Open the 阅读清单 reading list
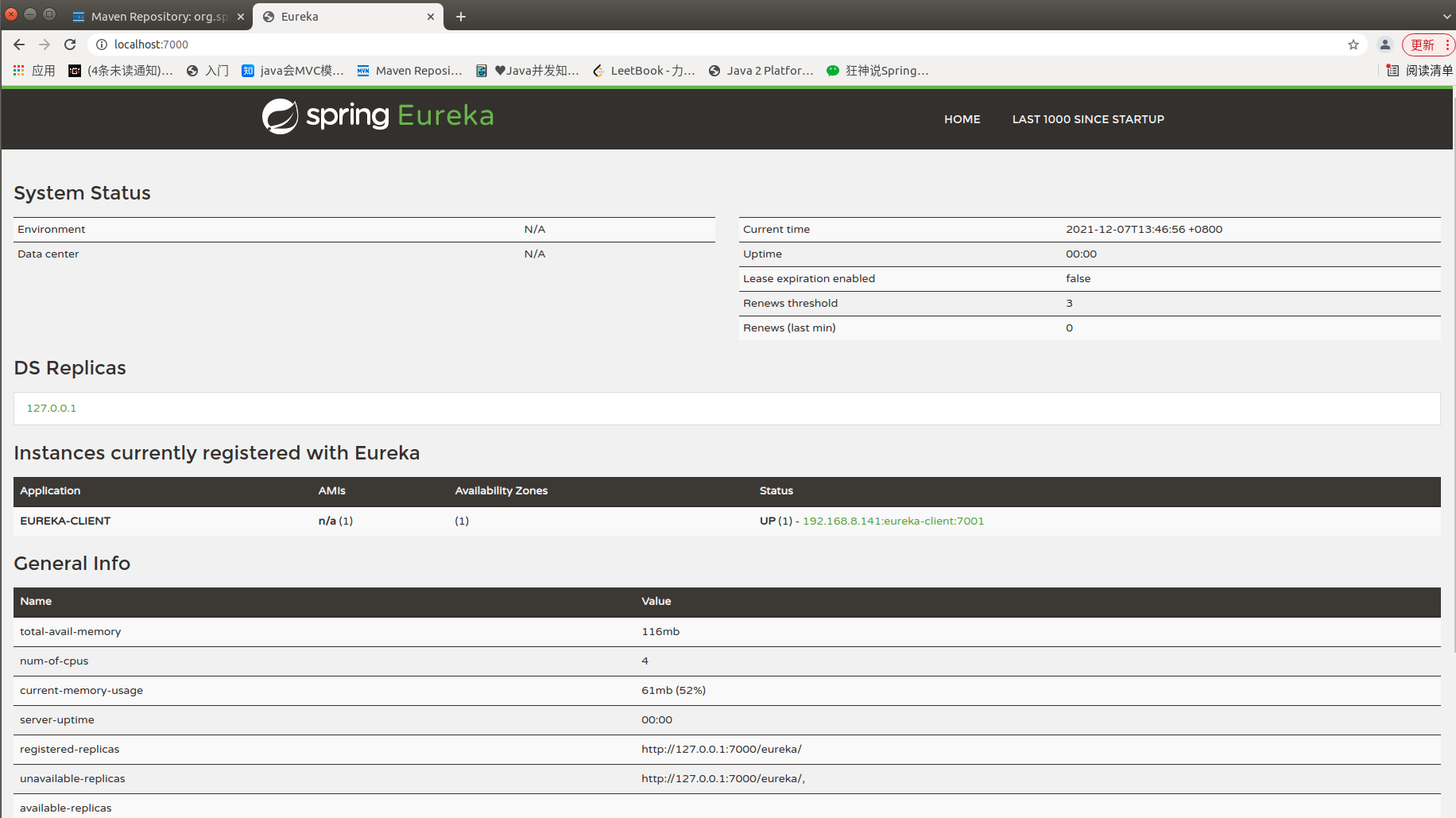The height and width of the screenshot is (818, 1456). click(x=1419, y=71)
